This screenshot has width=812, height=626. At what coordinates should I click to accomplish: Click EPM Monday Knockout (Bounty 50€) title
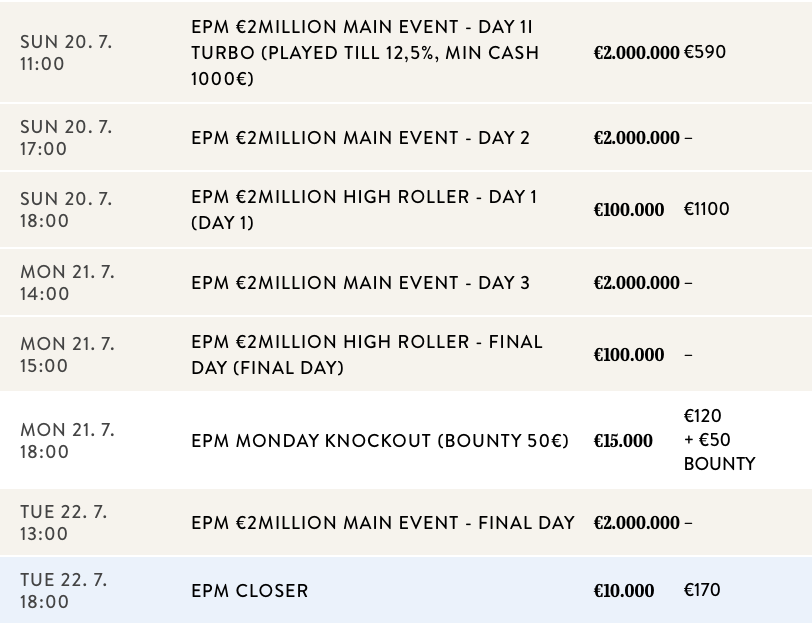click(x=380, y=441)
